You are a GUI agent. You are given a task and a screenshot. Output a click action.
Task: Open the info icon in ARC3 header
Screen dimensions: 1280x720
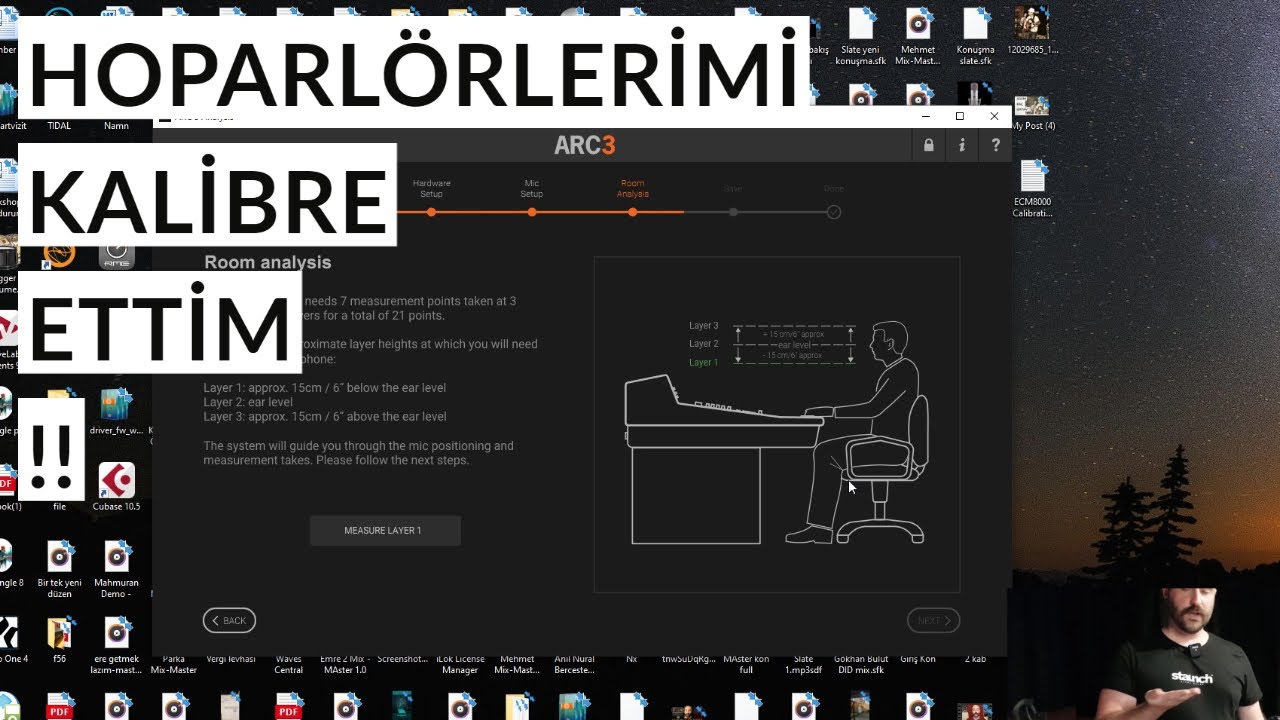point(962,145)
